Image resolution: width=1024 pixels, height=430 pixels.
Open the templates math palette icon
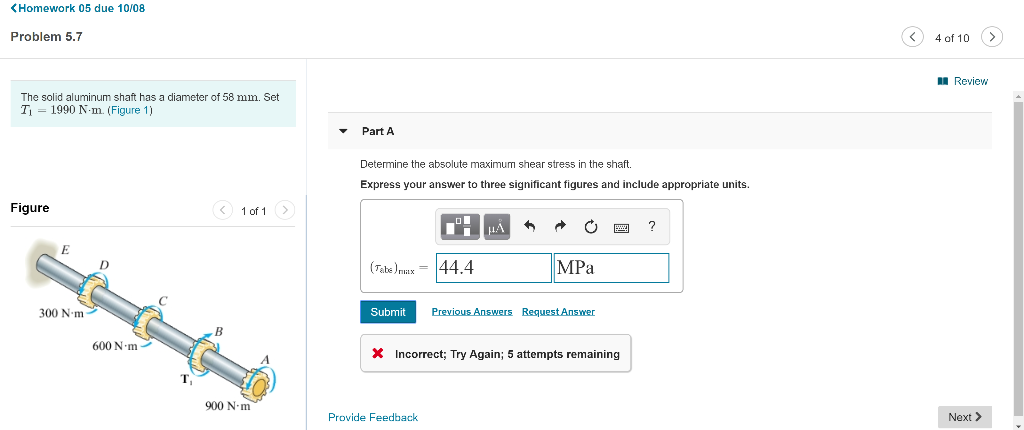click(462, 227)
